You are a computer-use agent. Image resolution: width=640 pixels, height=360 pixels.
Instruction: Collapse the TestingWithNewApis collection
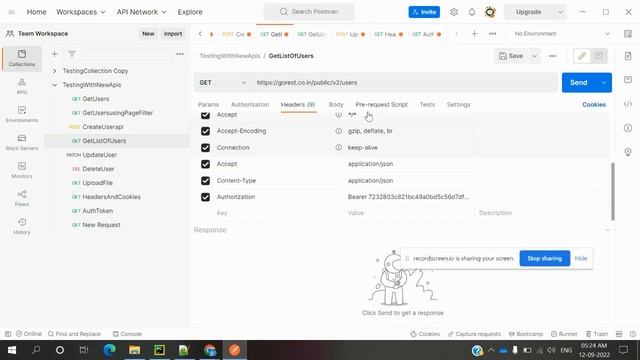pyautogui.click(x=55, y=85)
